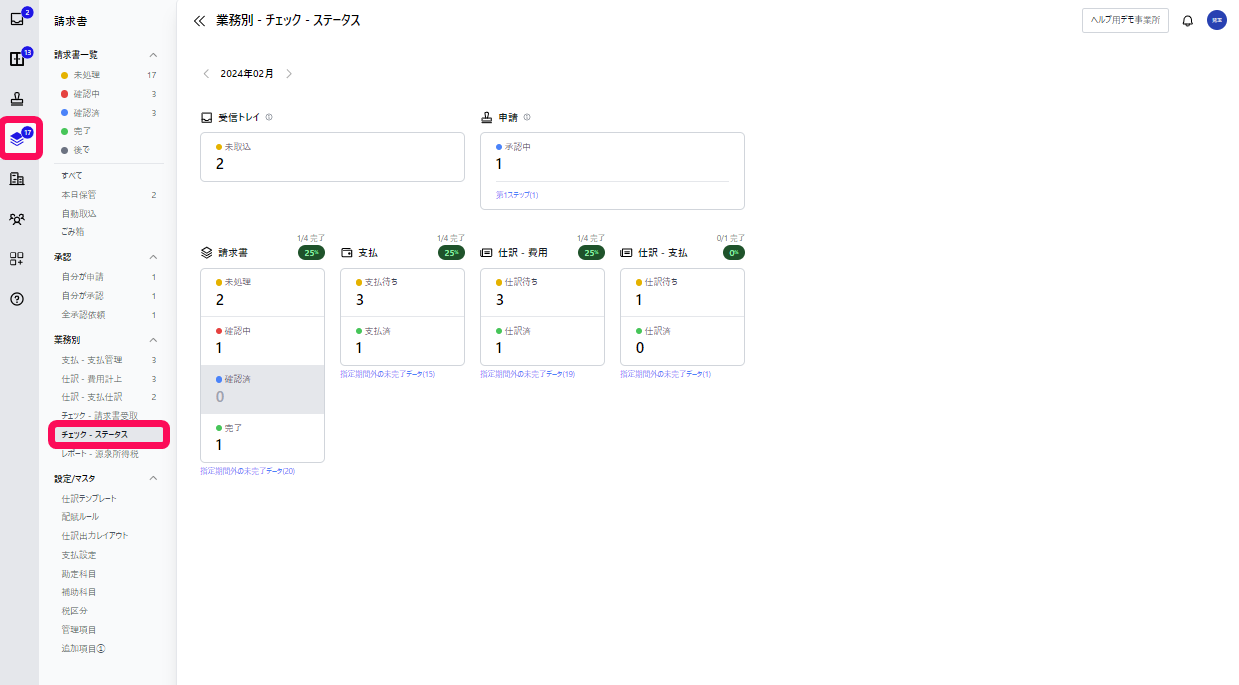Collapse the 設定/マスタ section

pos(153,478)
